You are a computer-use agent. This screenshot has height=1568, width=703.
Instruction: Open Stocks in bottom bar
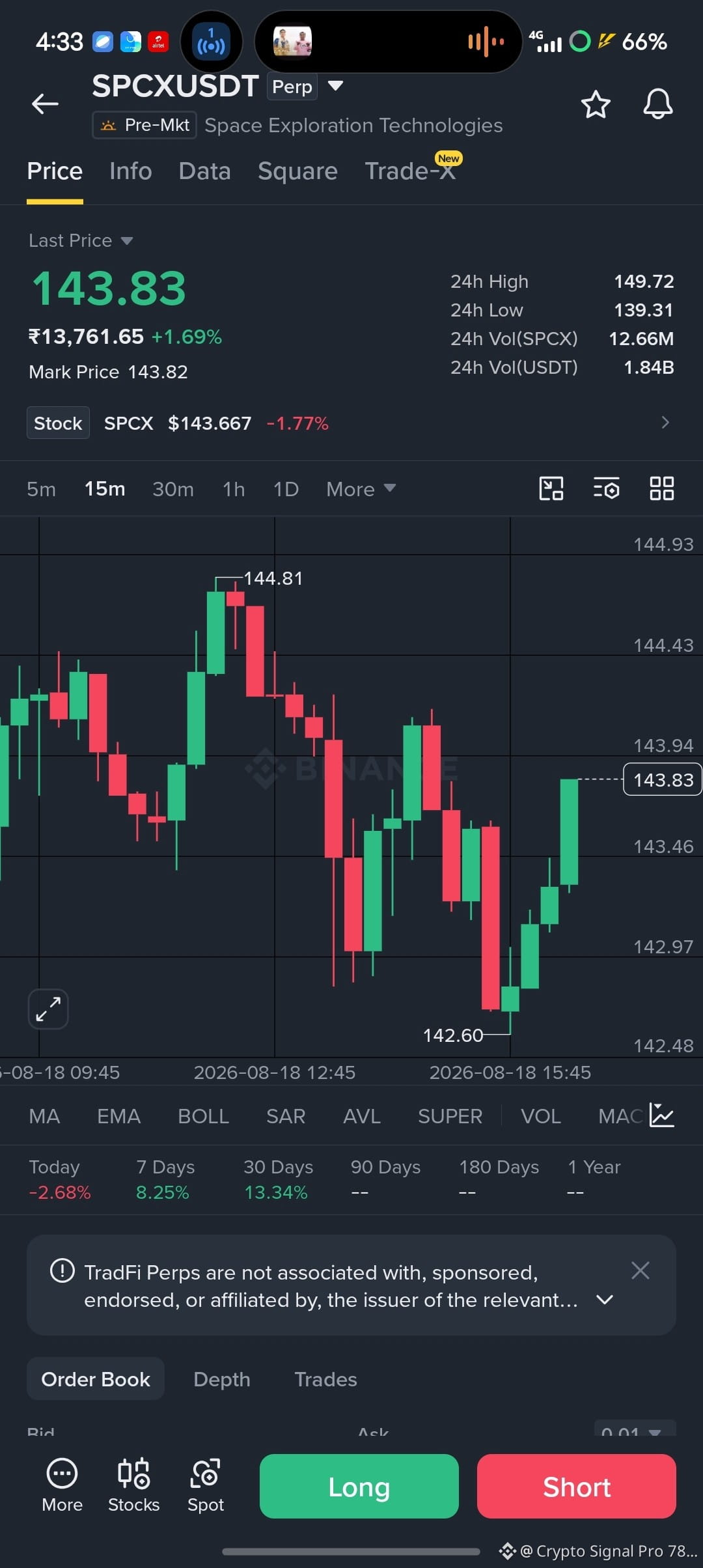pyautogui.click(x=133, y=1486)
